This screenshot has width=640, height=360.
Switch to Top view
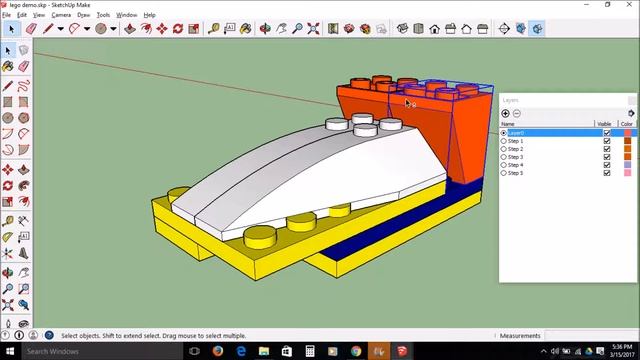[418, 29]
